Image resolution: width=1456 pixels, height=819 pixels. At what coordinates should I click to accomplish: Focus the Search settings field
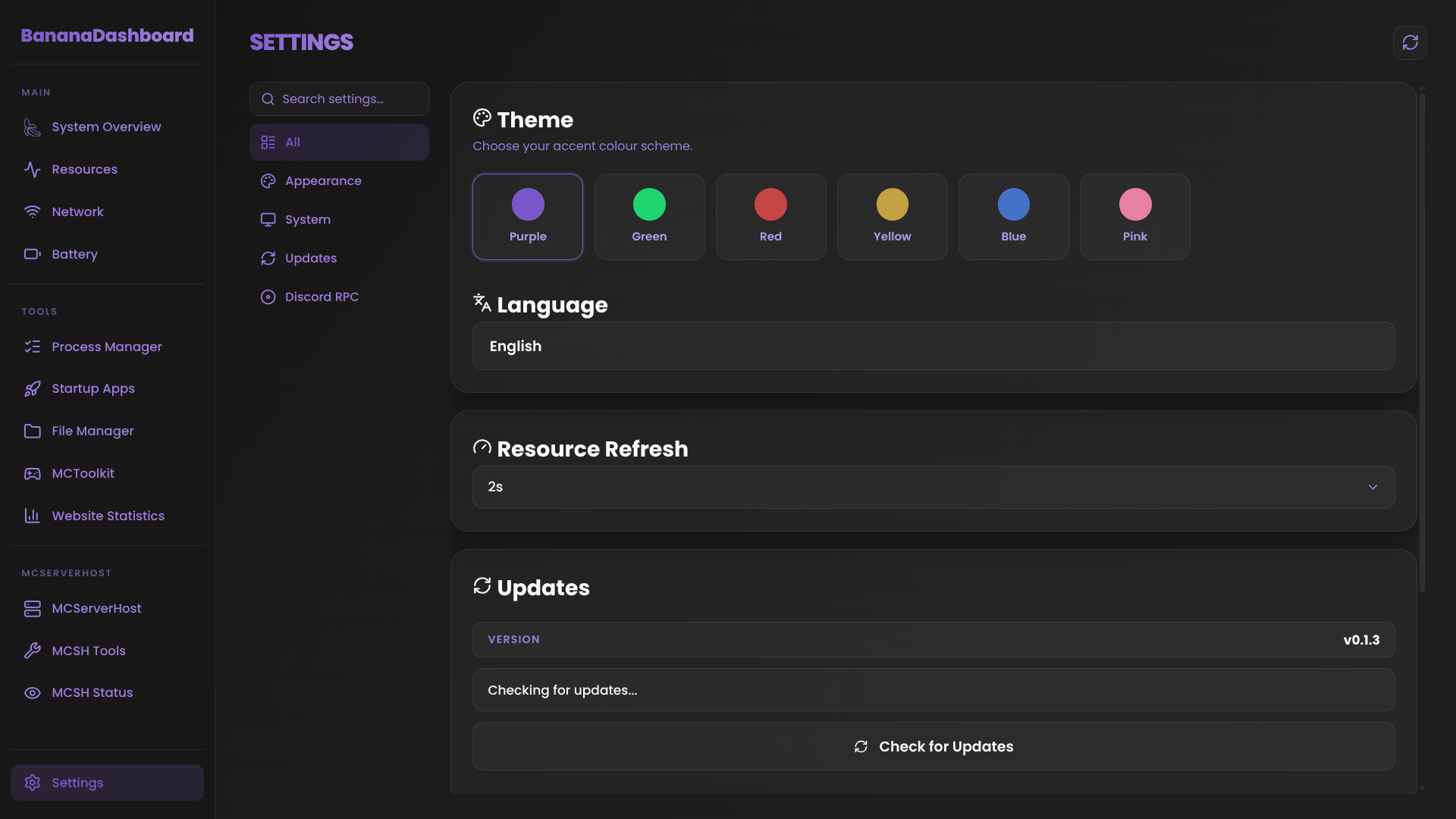tap(339, 99)
